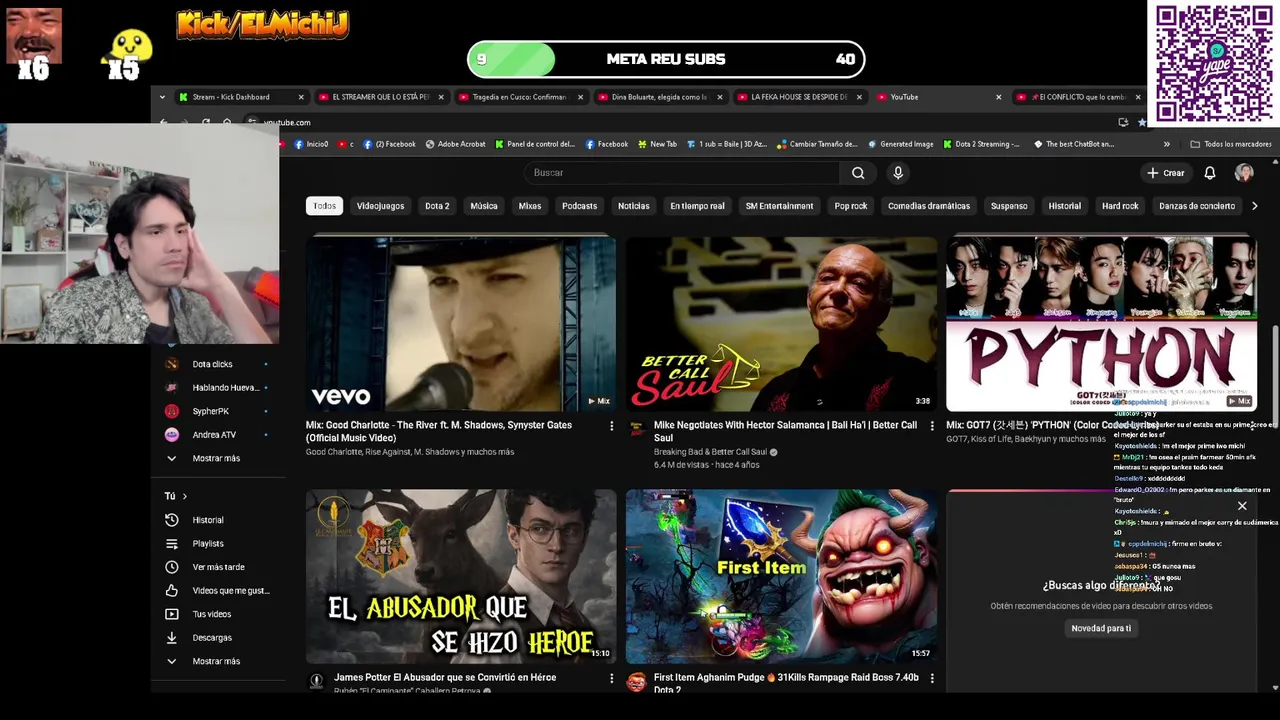Open Descargas in sidebar

212,638
